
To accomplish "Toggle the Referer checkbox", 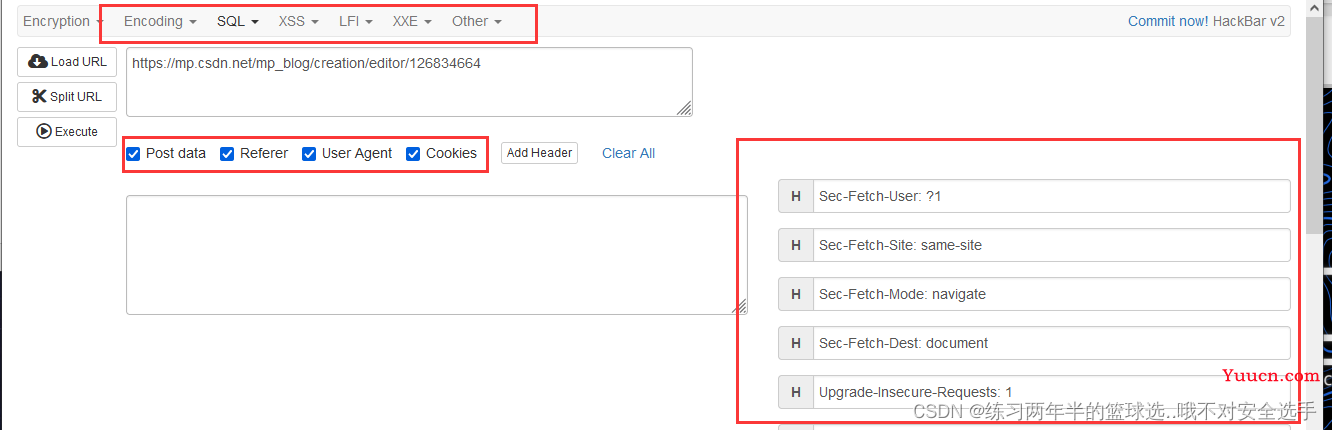I will [x=227, y=154].
